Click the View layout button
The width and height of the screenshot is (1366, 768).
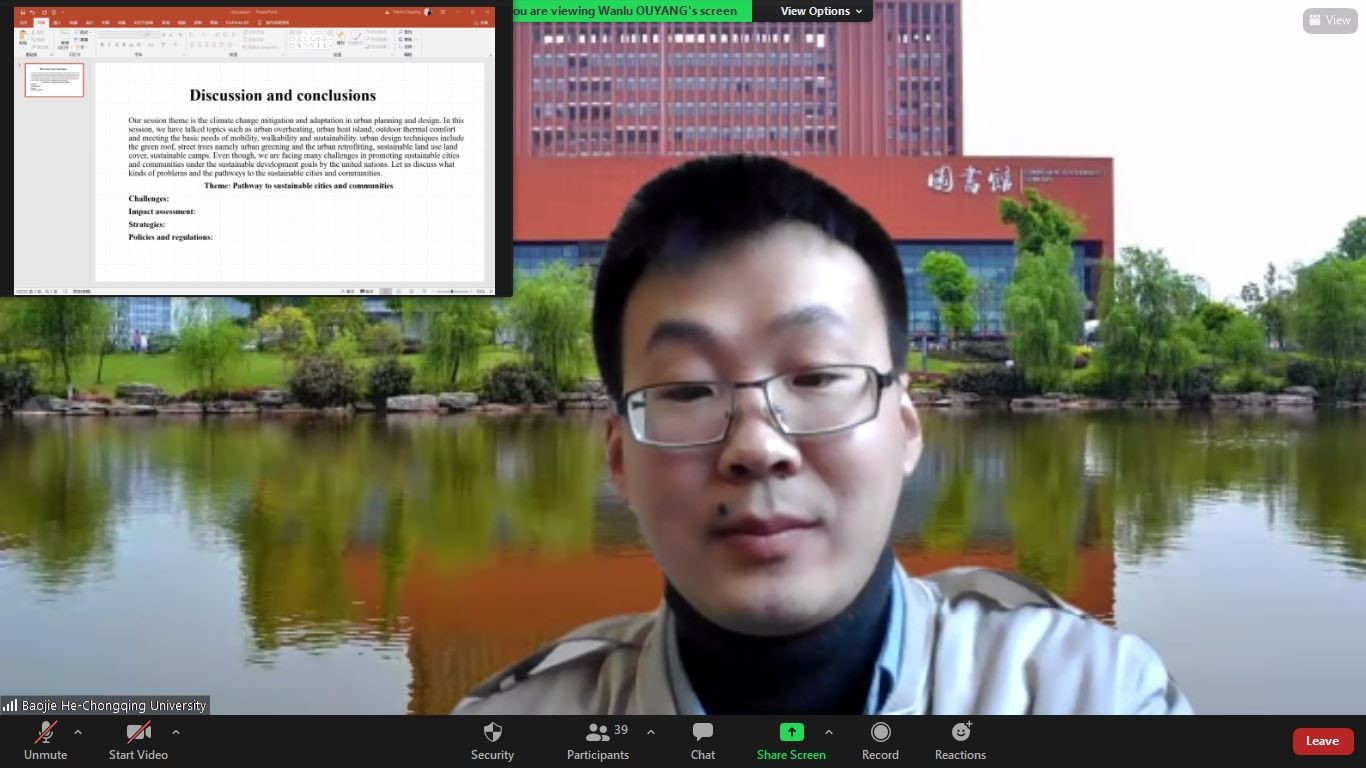pyautogui.click(x=1329, y=20)
